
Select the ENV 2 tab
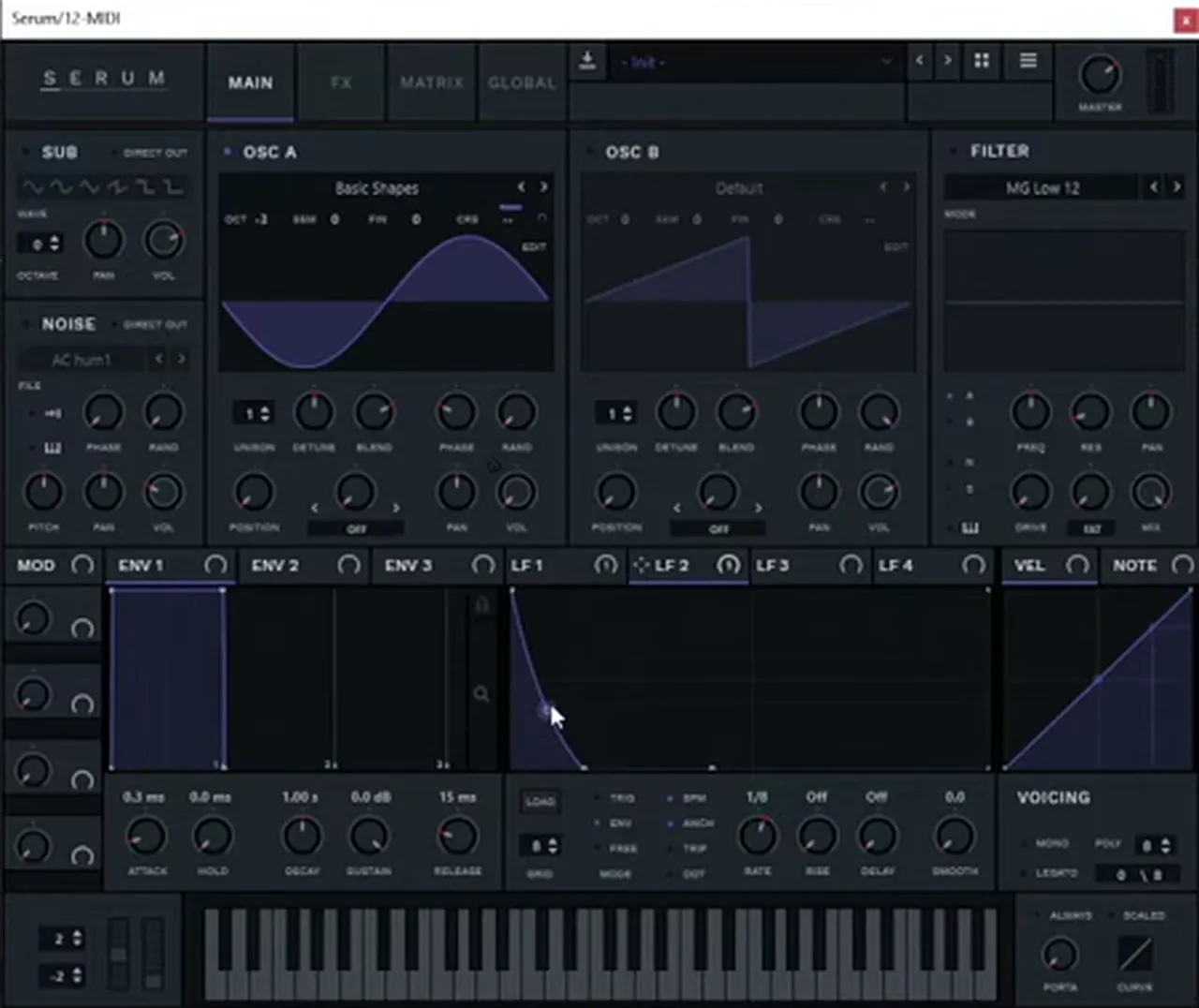pyautogui.click(x=274, y=566)
